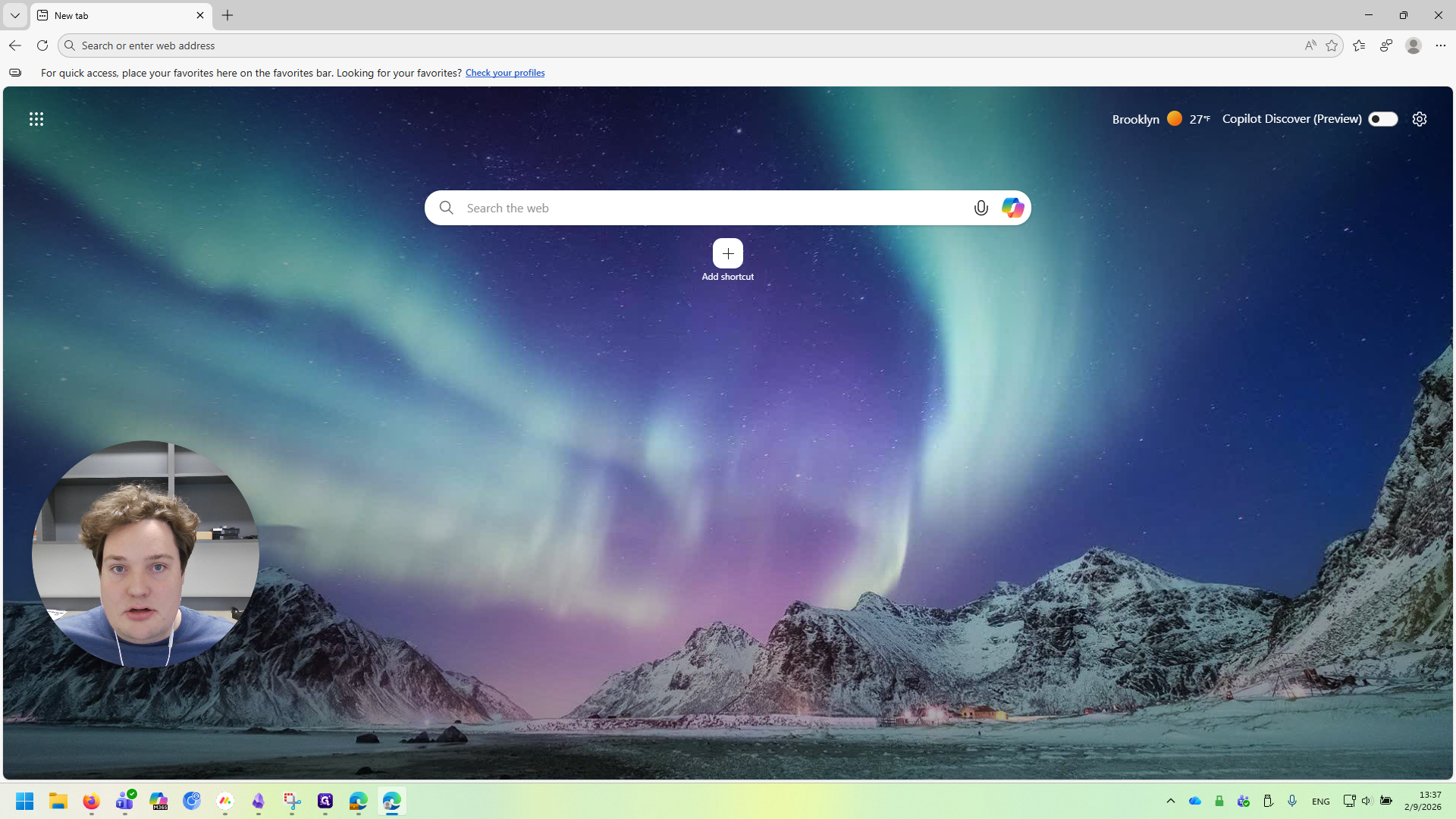The image size is (1456, 819).
Task: Click the Add shortcut plus tile
Action: pos(728,253)
